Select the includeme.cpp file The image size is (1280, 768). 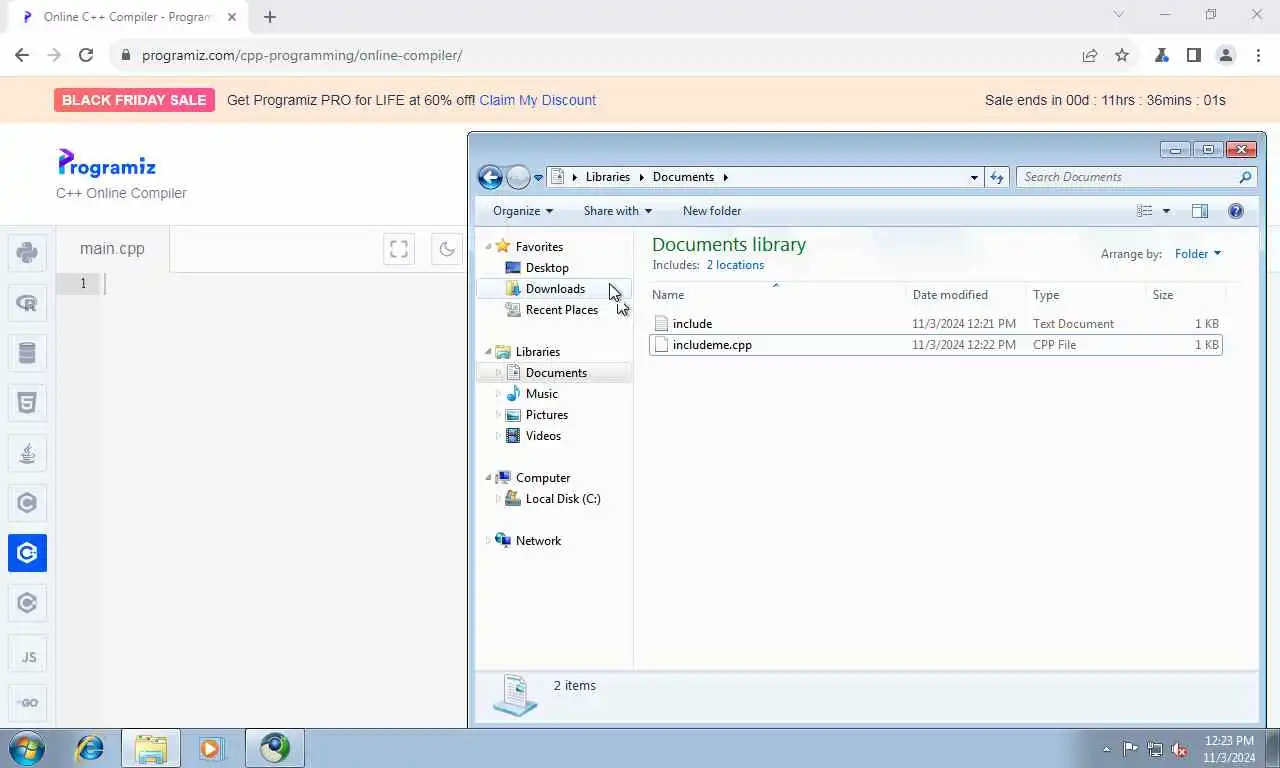point(936,345)
